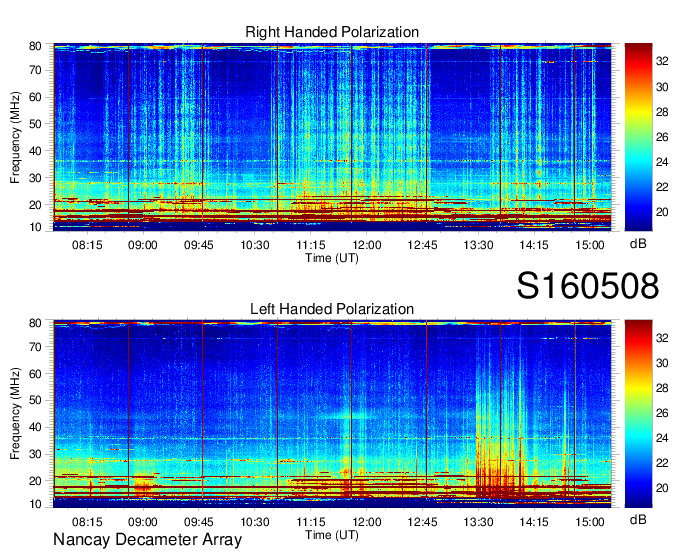Click 30 dB value on right-handed color bar
The width and height of the screenshot is (680, 552).
coord(662,87)
